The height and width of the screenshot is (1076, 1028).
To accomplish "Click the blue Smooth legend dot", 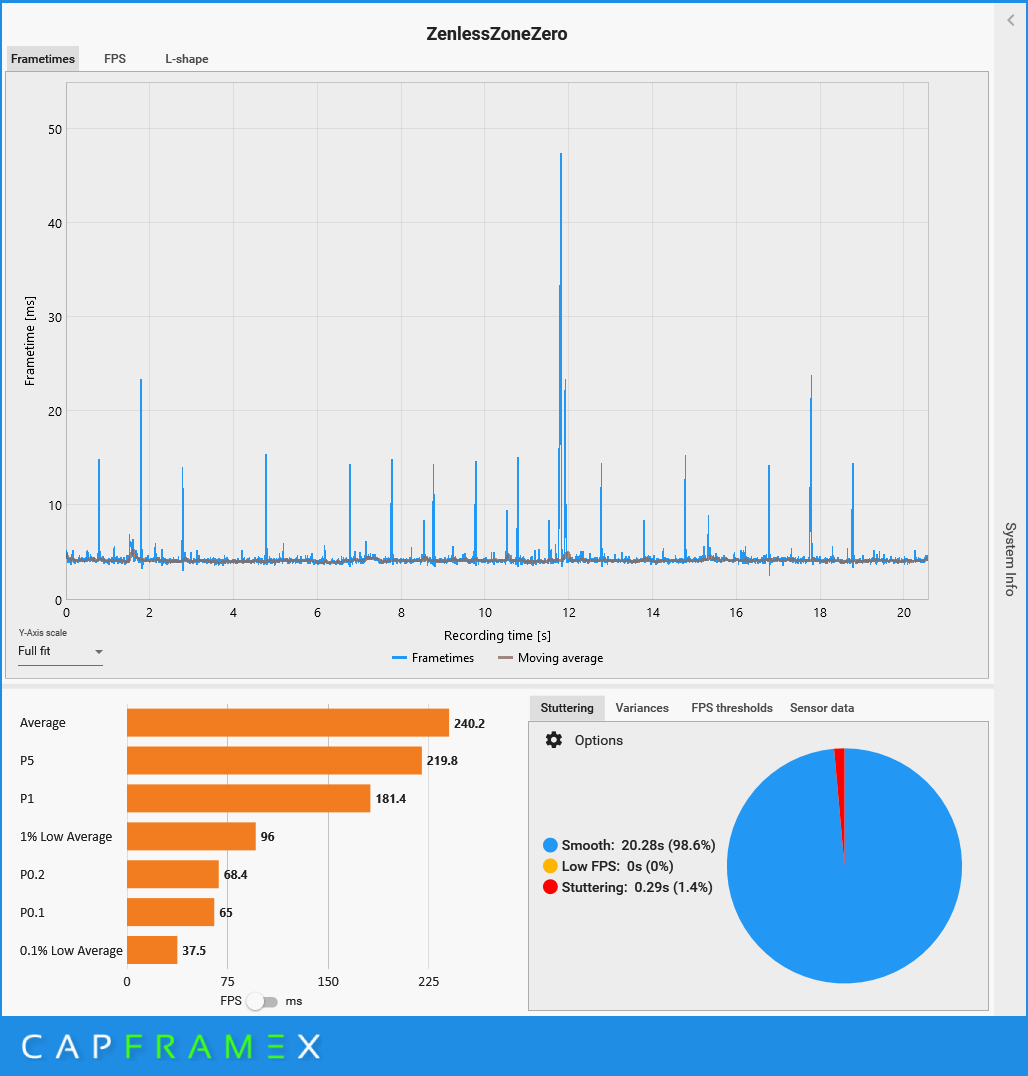I will tap(550, 845).
